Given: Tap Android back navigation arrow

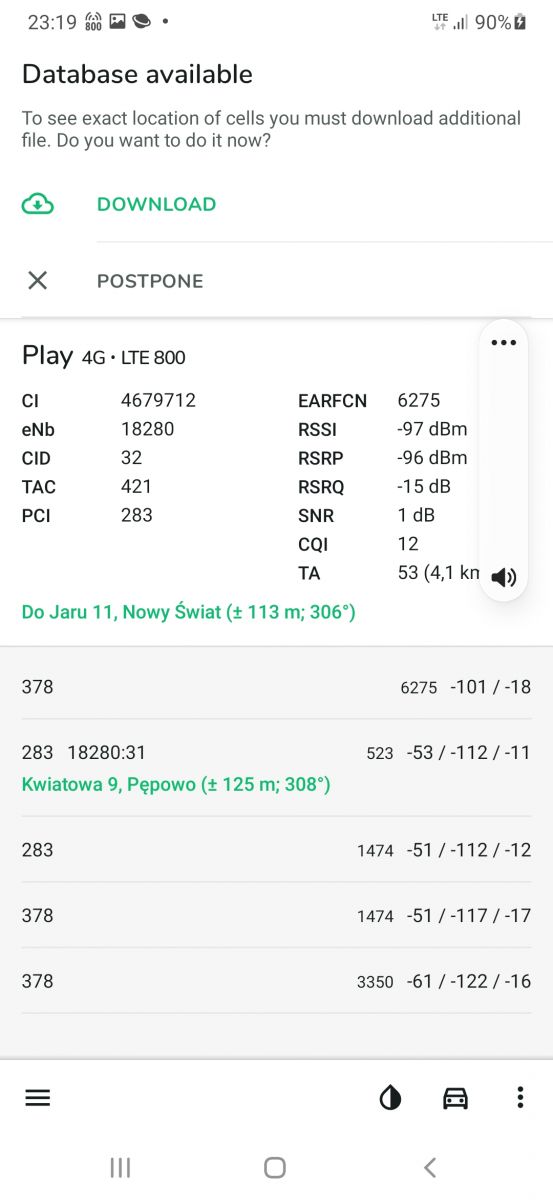Looking at the screenshot, I should [430, 1167].
